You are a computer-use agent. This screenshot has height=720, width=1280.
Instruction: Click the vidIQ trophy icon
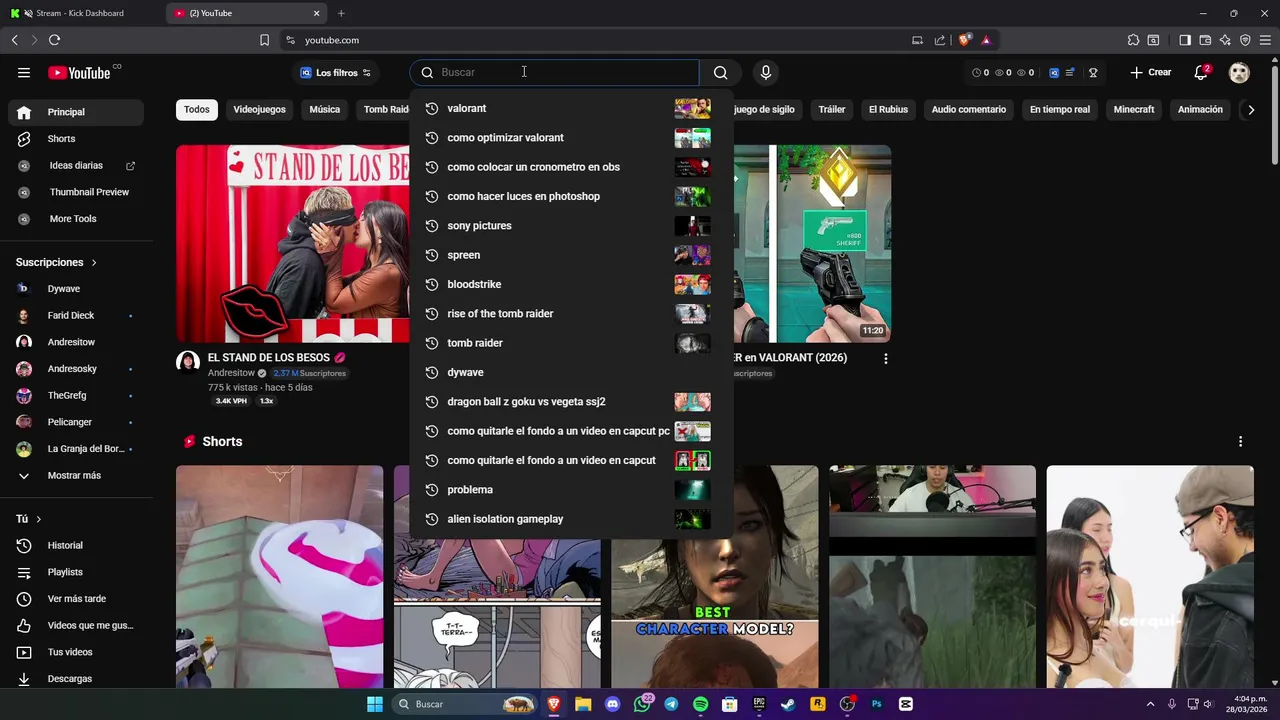pyautogui.click(x=1093, y=72)
